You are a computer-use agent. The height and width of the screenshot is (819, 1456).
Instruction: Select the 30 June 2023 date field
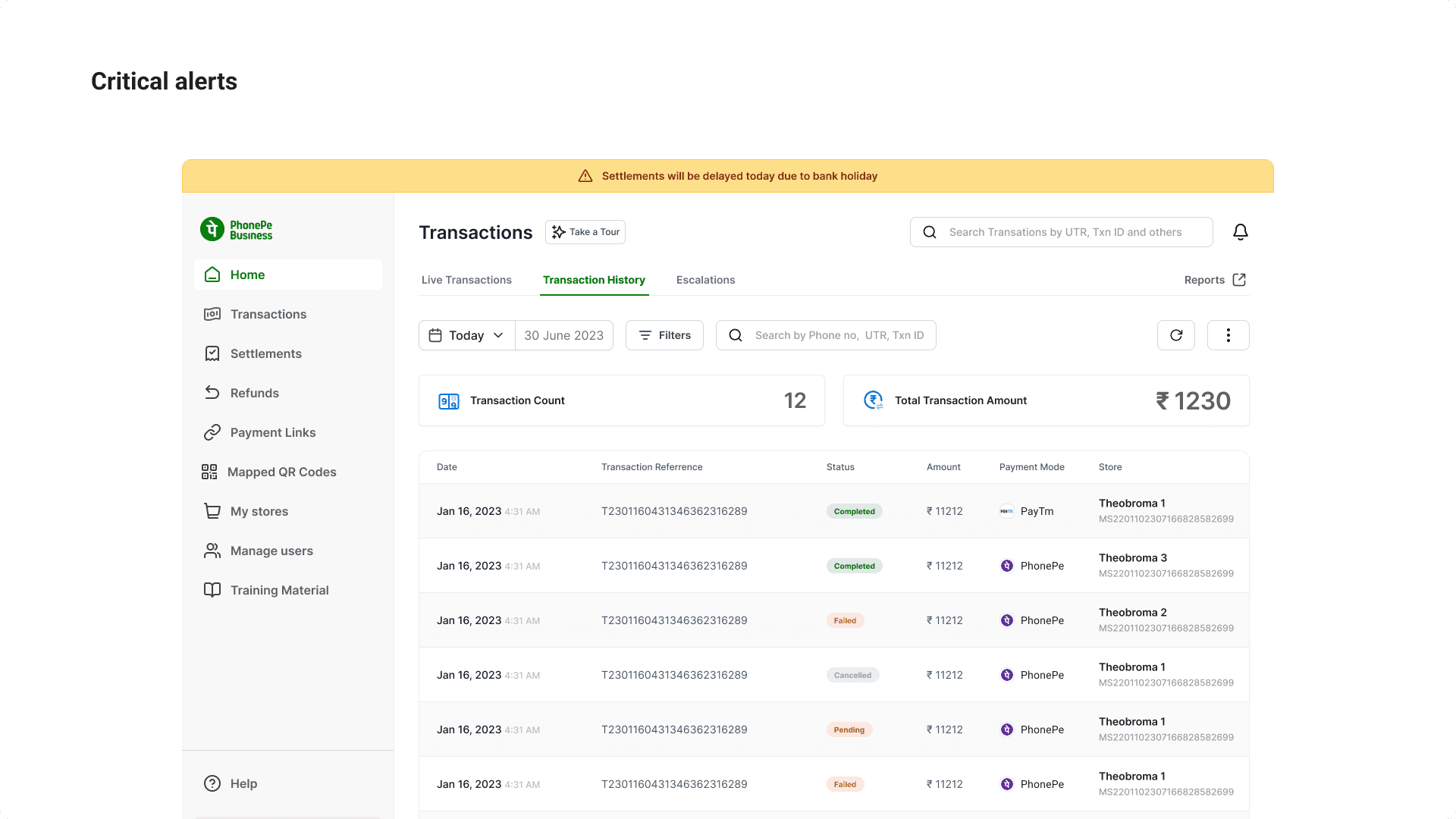pos(563,335)
